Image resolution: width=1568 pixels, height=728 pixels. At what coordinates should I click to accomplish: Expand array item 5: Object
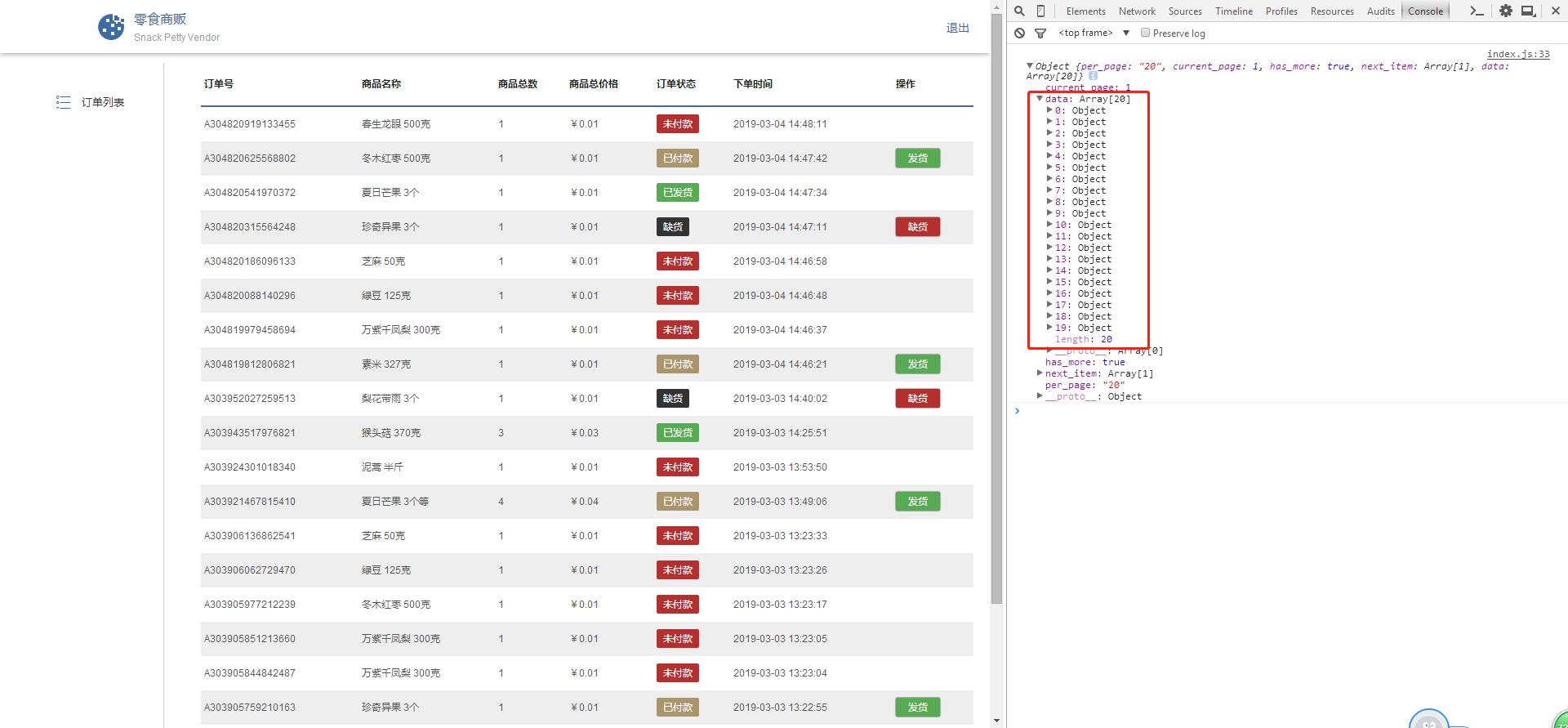tap(1049, 167)
